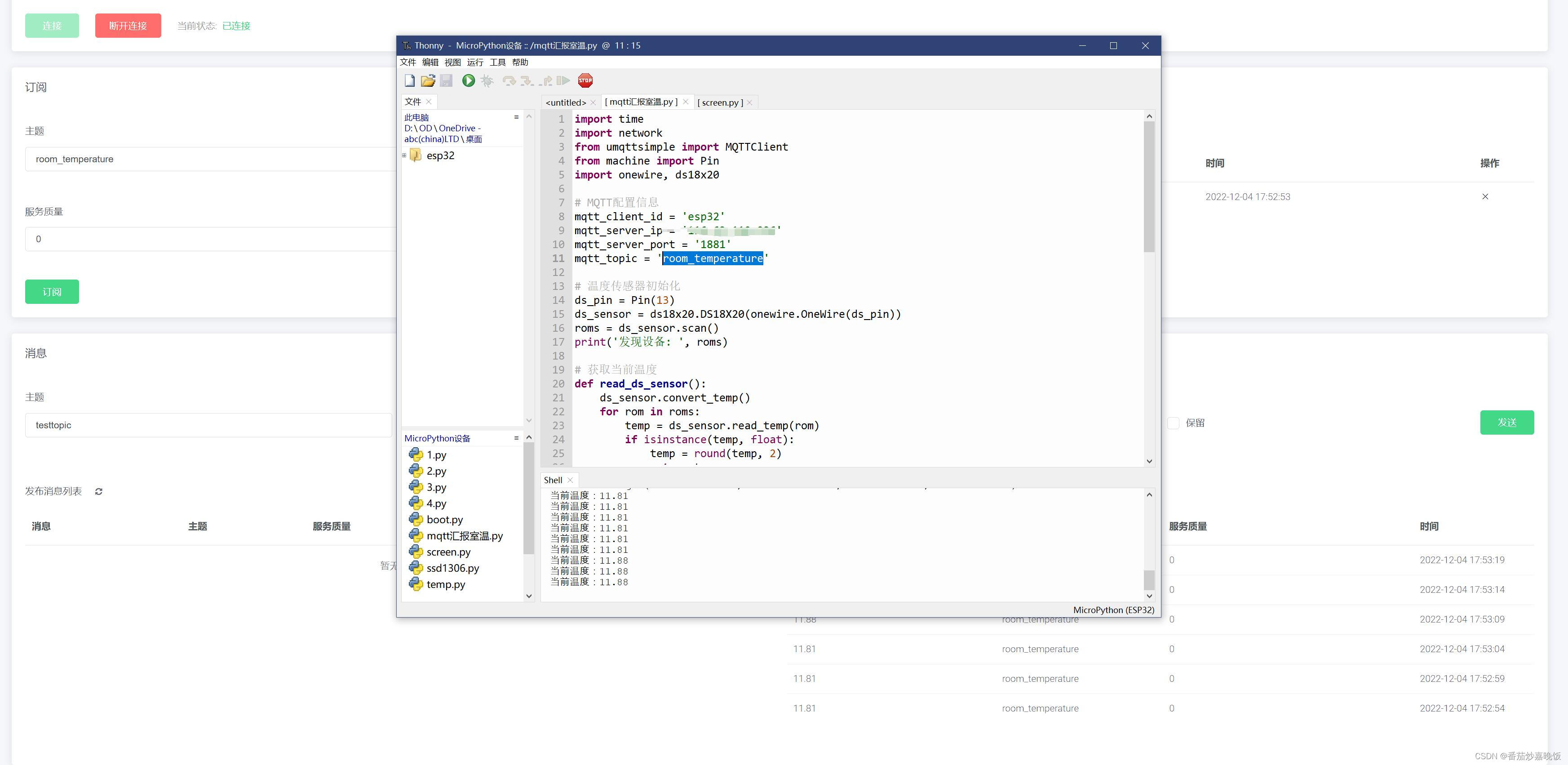1568x765 pixels.
Task: Click the red 断开连接 button
Action: point(128,26)
